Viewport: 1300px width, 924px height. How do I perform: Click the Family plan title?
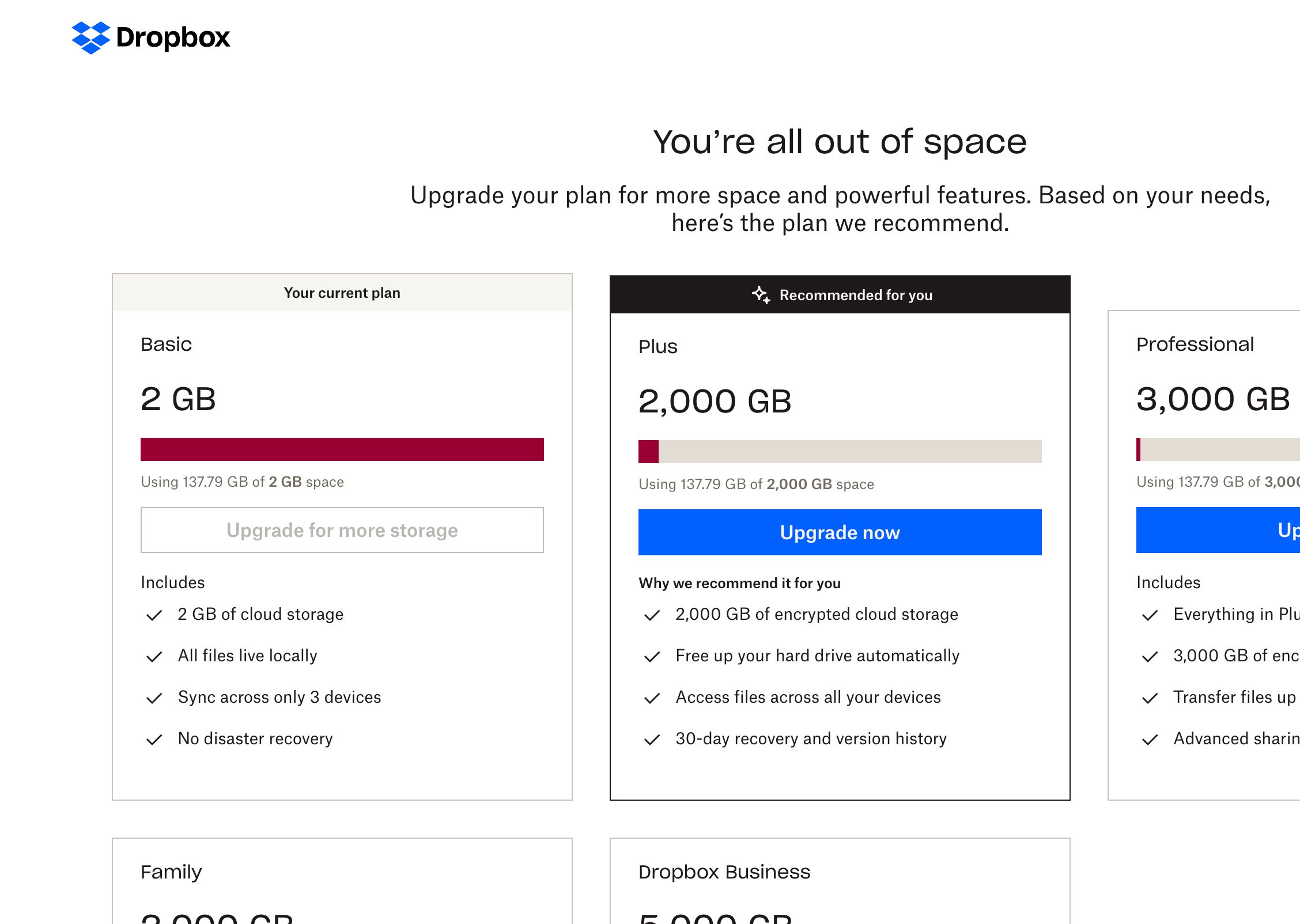[171, 872]
